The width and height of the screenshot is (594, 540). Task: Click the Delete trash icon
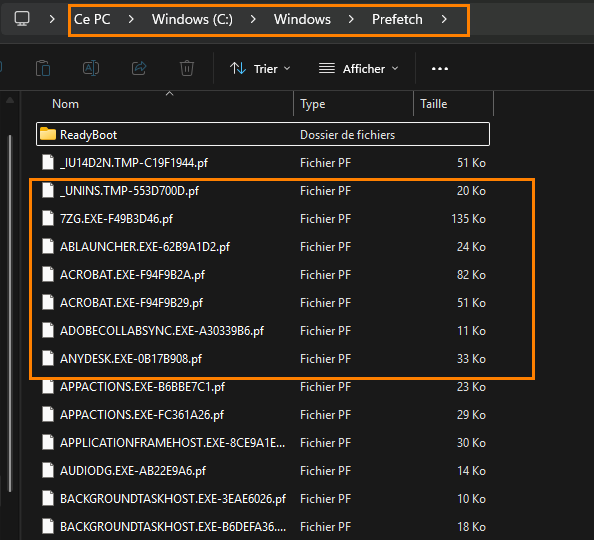point(187,69)
